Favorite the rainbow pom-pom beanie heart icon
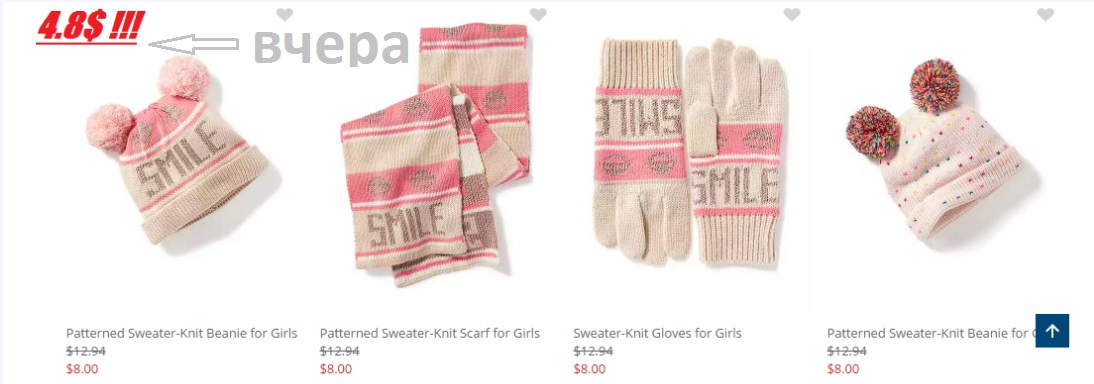The width and height of the screenshot is (1094, 384). point(1045,14)
